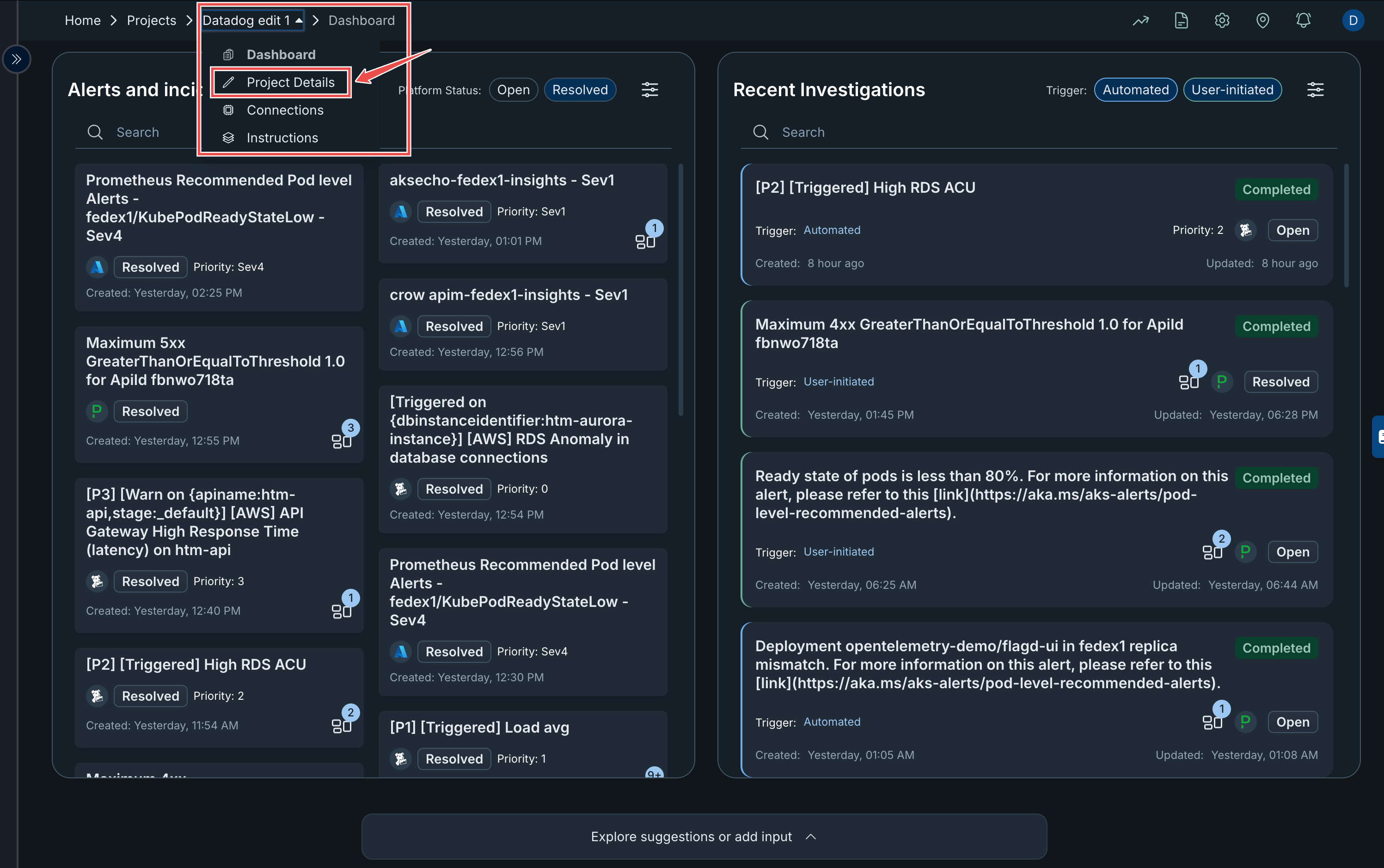
Task: Open settings gear in top bar
Action: point(1222,21)
